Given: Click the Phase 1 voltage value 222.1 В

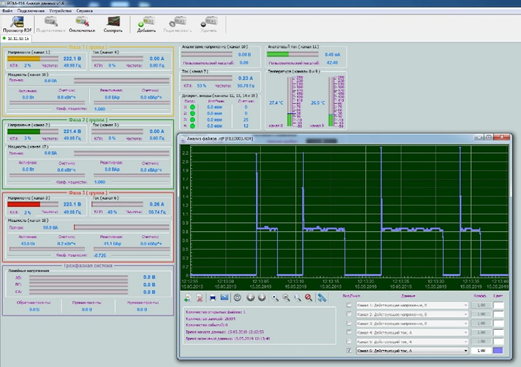Looking at the screenshot, I should pos(72,59).
